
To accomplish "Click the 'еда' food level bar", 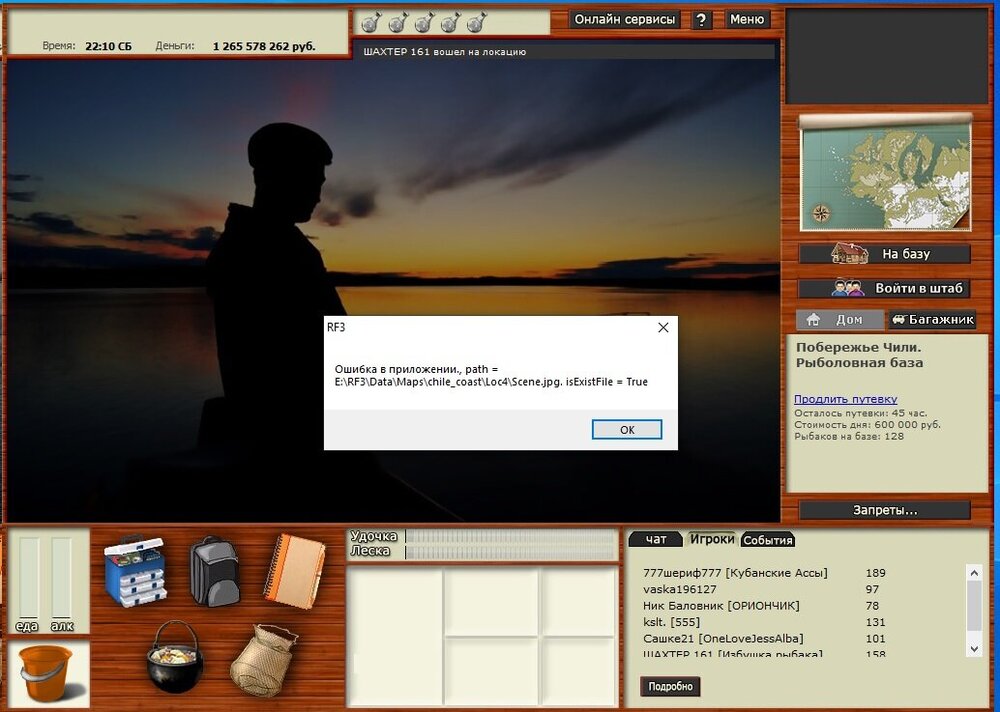I will [29, 578].
